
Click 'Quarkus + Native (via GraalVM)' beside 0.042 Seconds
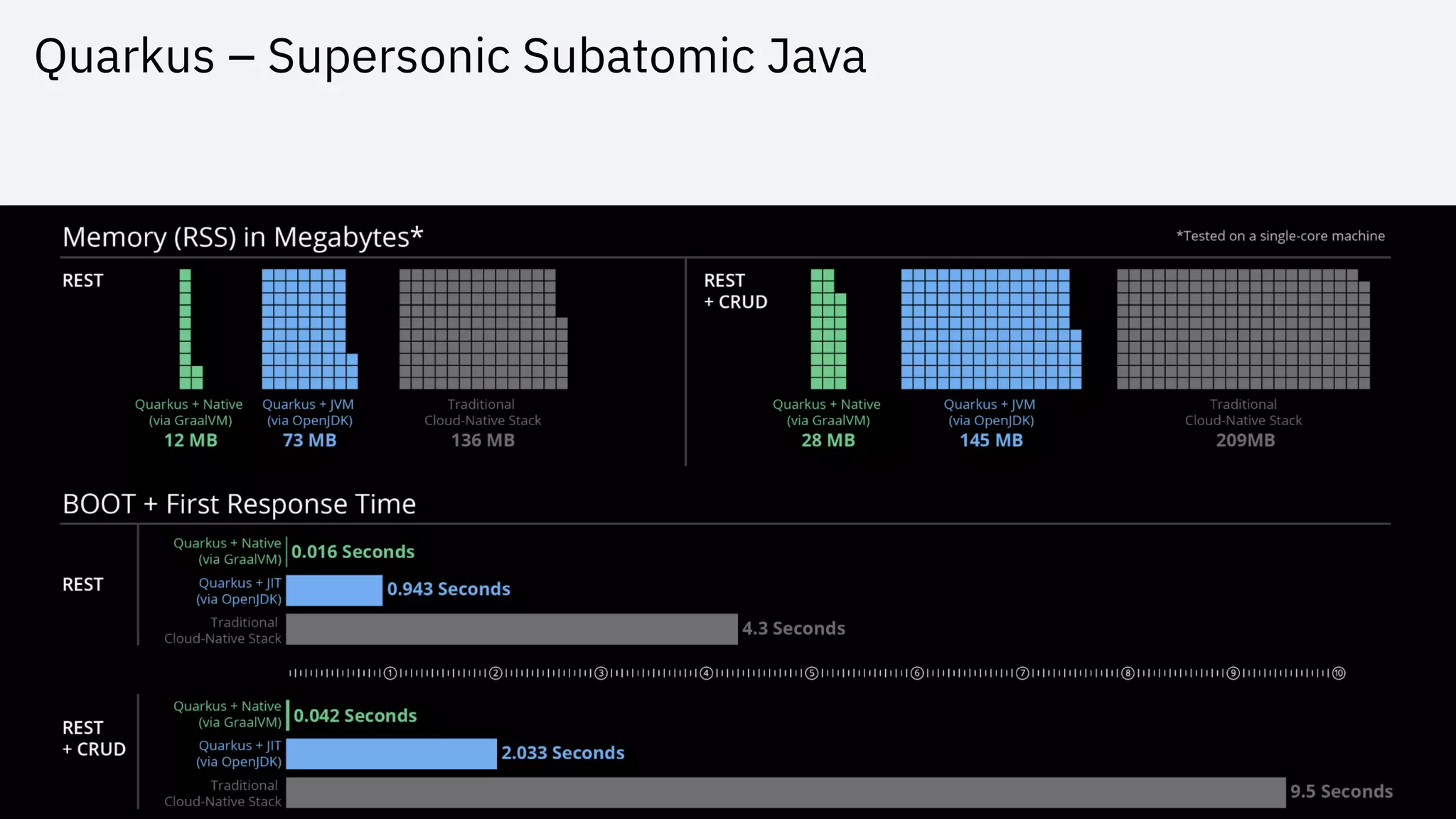[227, 714]
